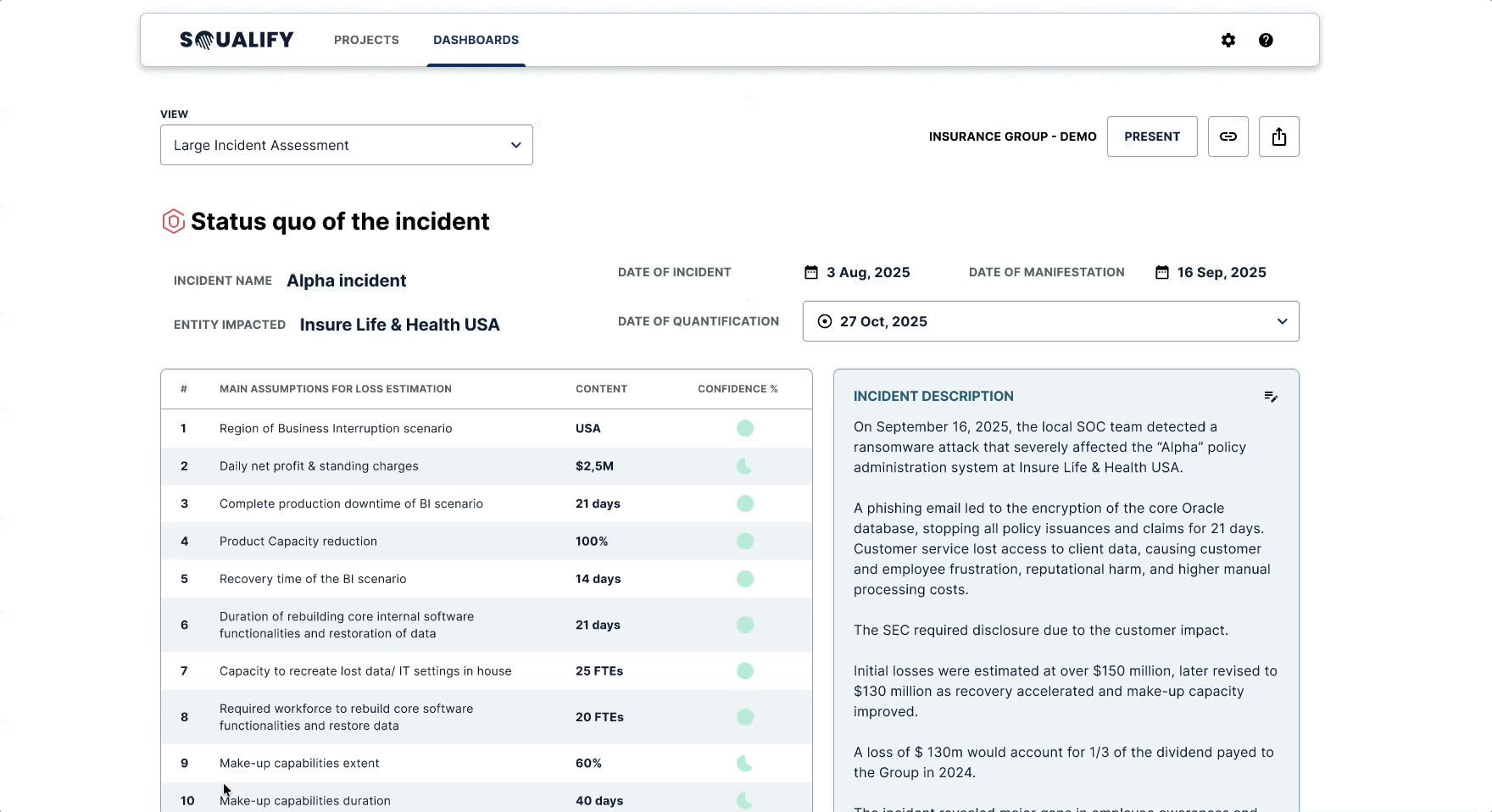Click the Recovery time of the BI scenario row
1492x812 pixels.
487,579
